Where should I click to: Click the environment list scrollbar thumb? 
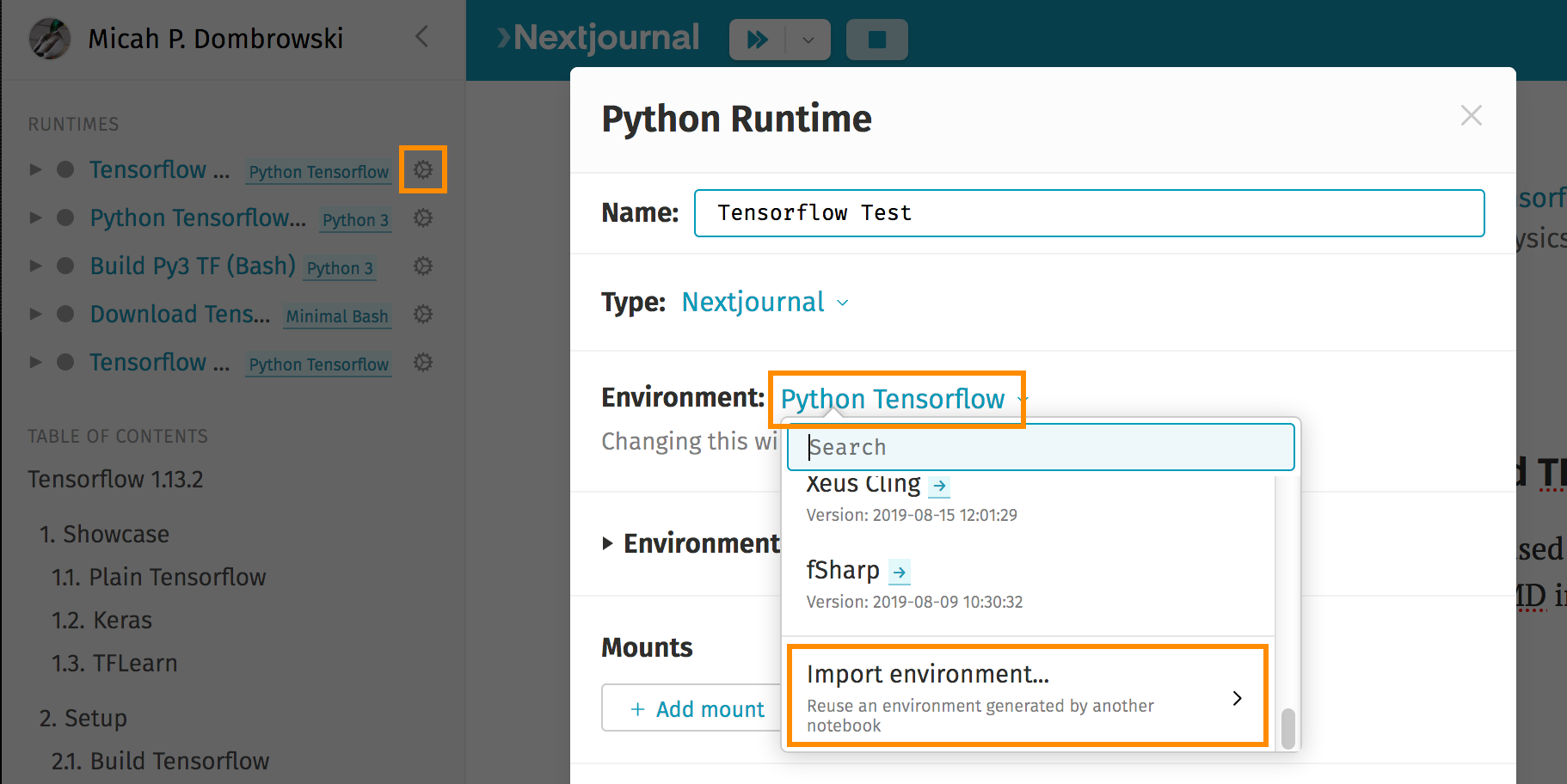click(1287, 729)
